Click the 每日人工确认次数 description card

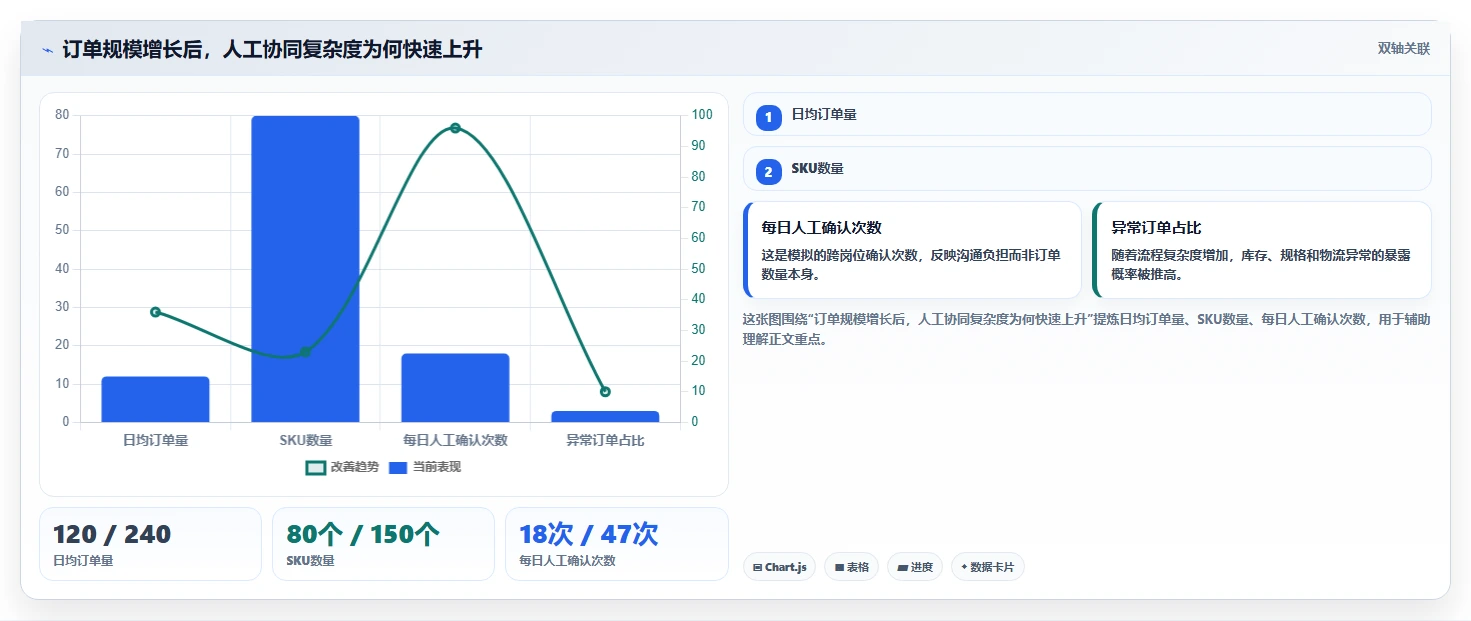point(912,250)
